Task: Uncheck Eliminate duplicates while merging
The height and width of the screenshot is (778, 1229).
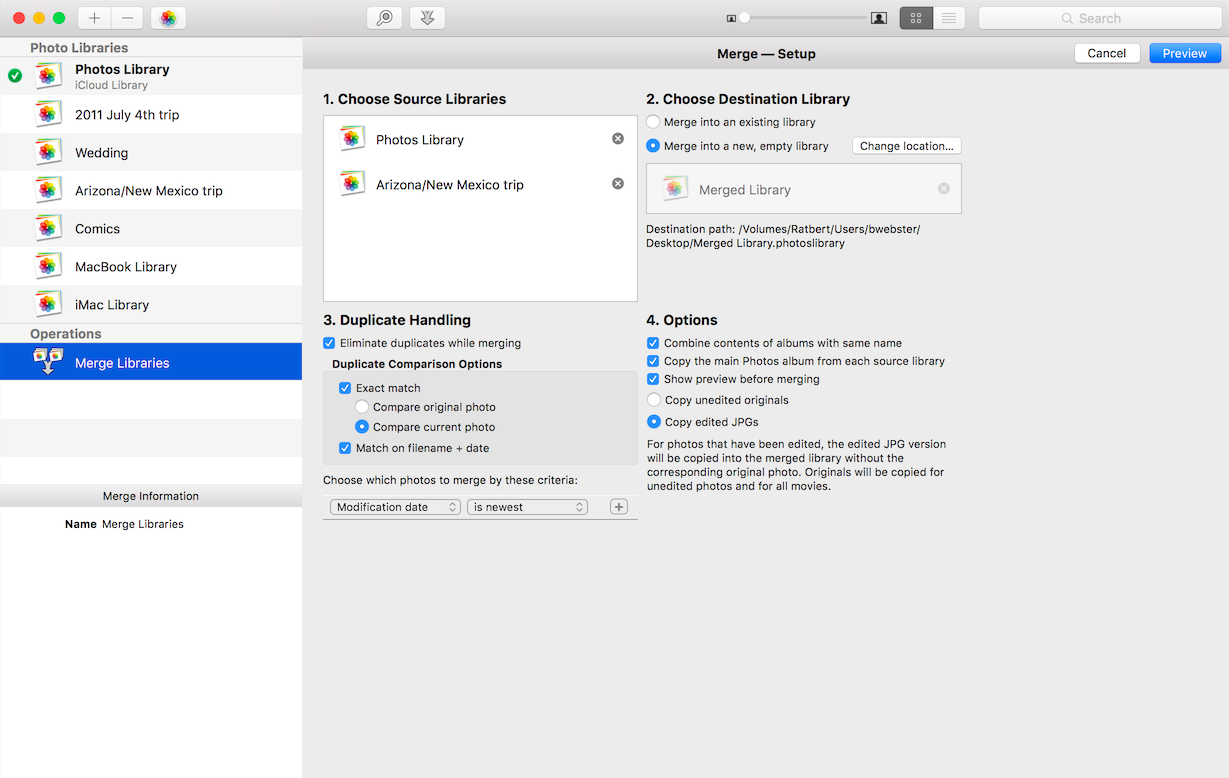Action: click(330, 343)
